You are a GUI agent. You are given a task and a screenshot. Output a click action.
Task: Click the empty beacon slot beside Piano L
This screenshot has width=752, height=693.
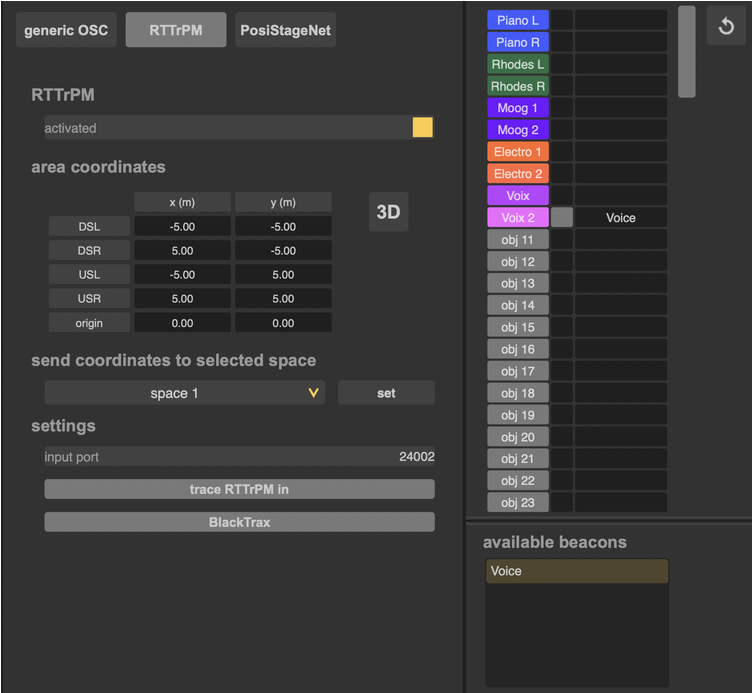[621, 20]
